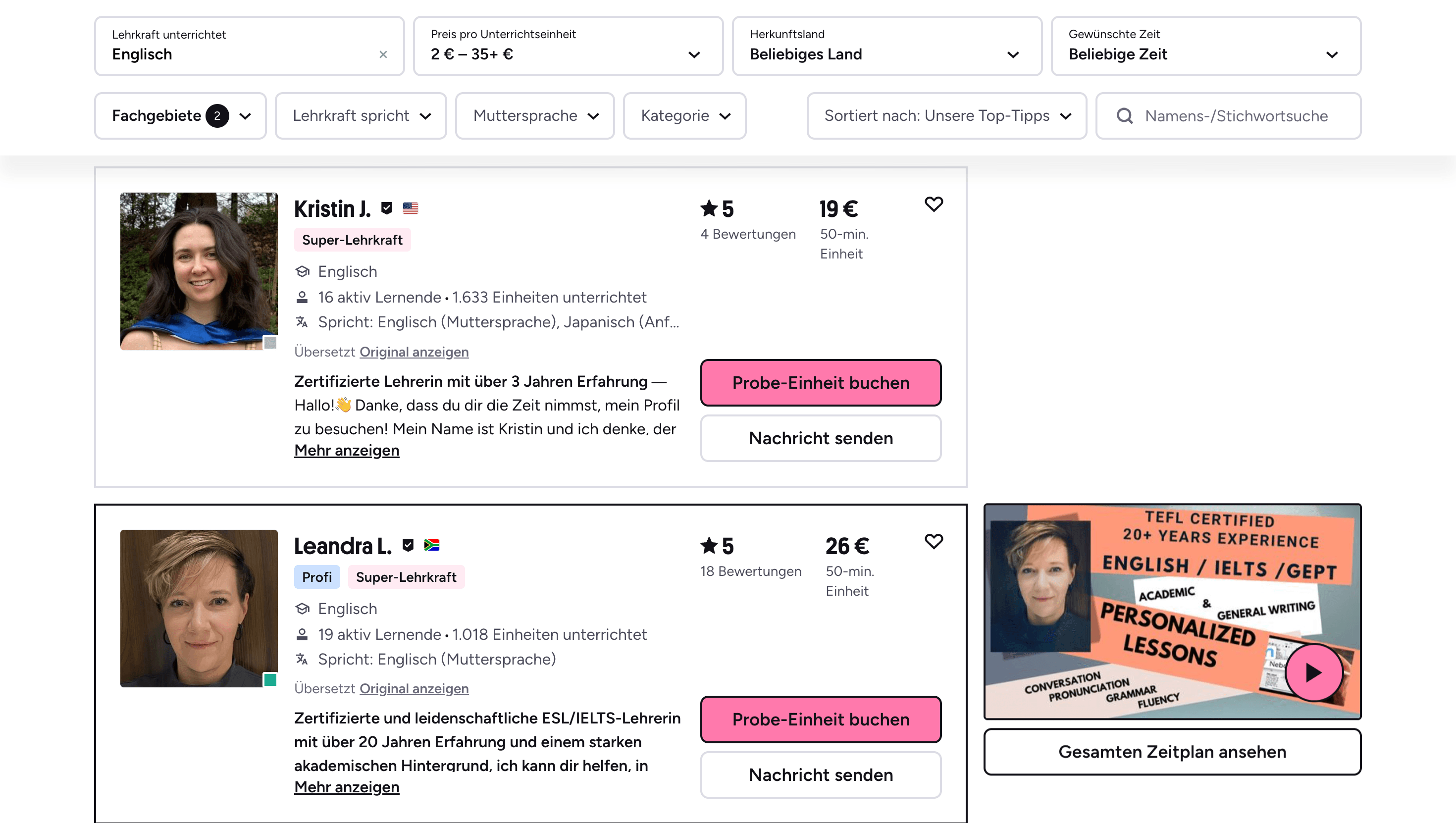
Task: Click the search magnifier icon
Action: click(1124, 116)
